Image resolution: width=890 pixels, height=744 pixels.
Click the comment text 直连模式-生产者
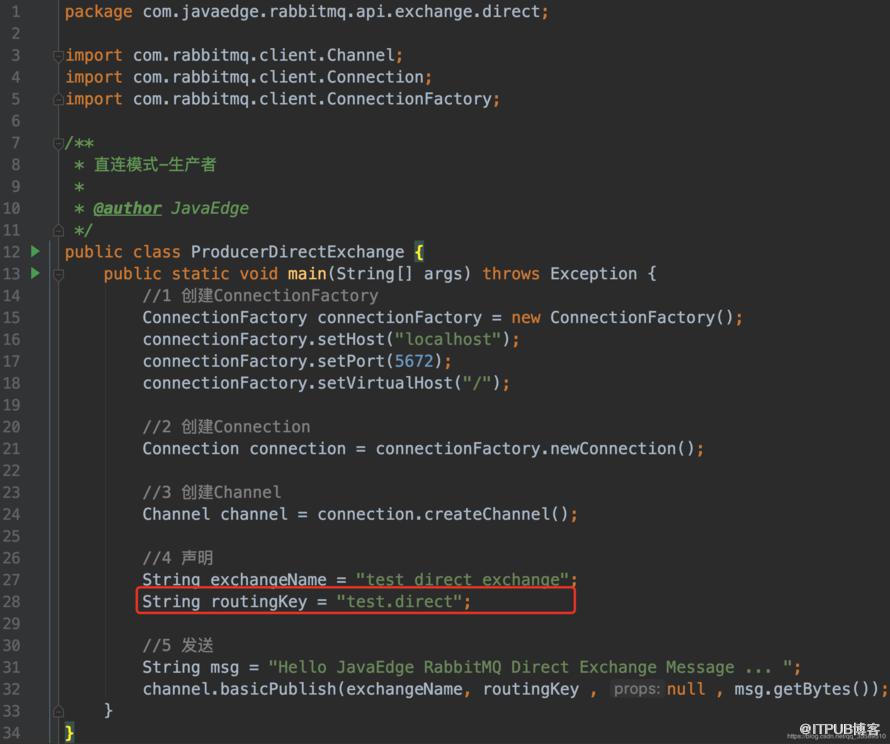tap(155, 165)
